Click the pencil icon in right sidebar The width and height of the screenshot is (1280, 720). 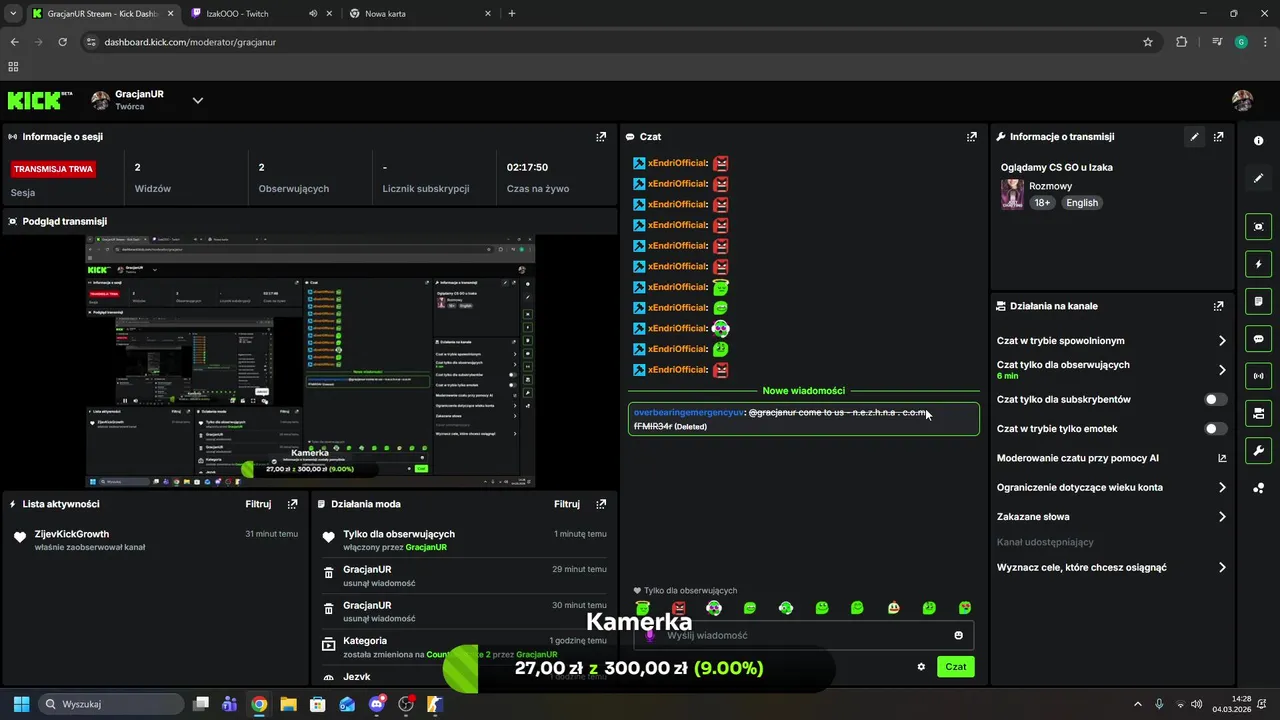pos(1258,178)
